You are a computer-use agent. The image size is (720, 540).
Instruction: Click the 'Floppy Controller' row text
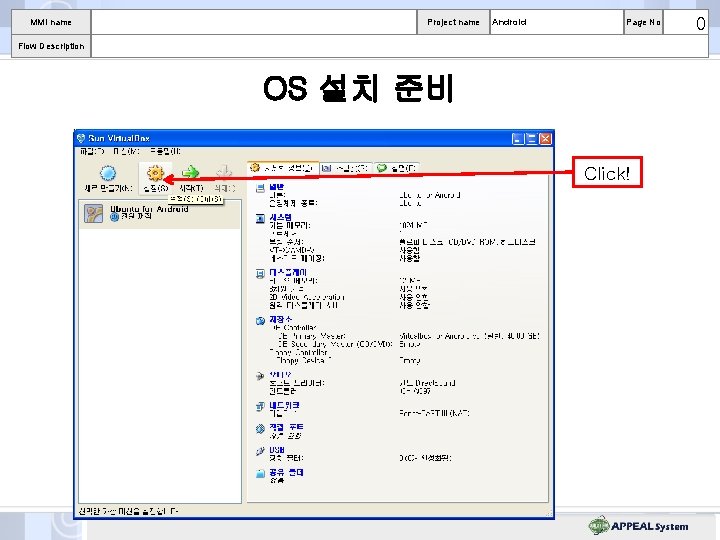pyautogui.click(x=299, y=352)
